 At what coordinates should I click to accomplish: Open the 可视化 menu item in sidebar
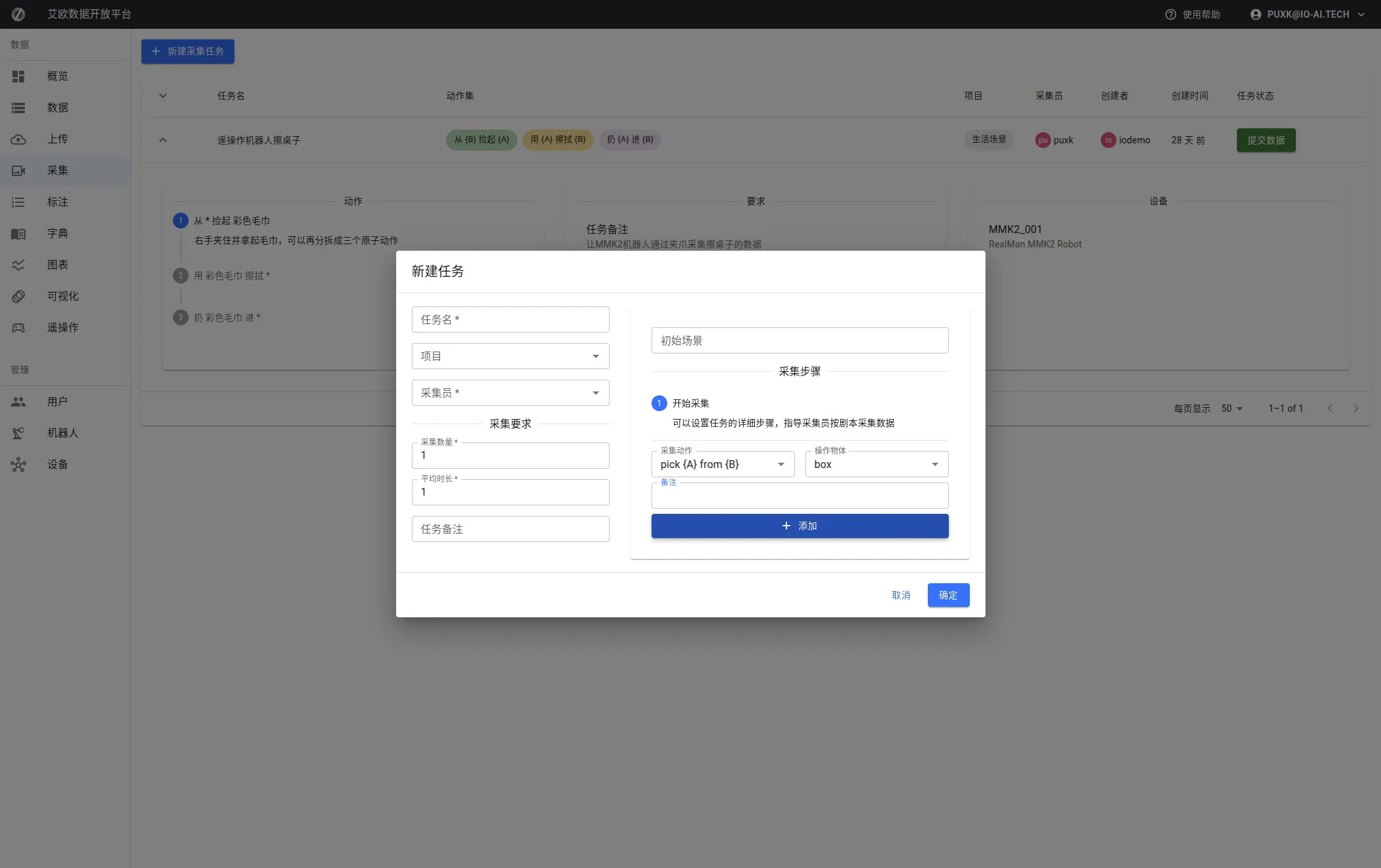(62, 297)
